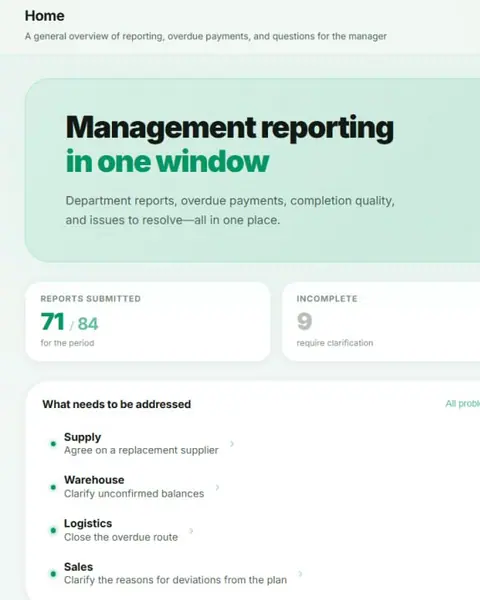Click the green bullet beside Logistics
Image resolution: width=480 pixels, height=600 pixels.
53,531
